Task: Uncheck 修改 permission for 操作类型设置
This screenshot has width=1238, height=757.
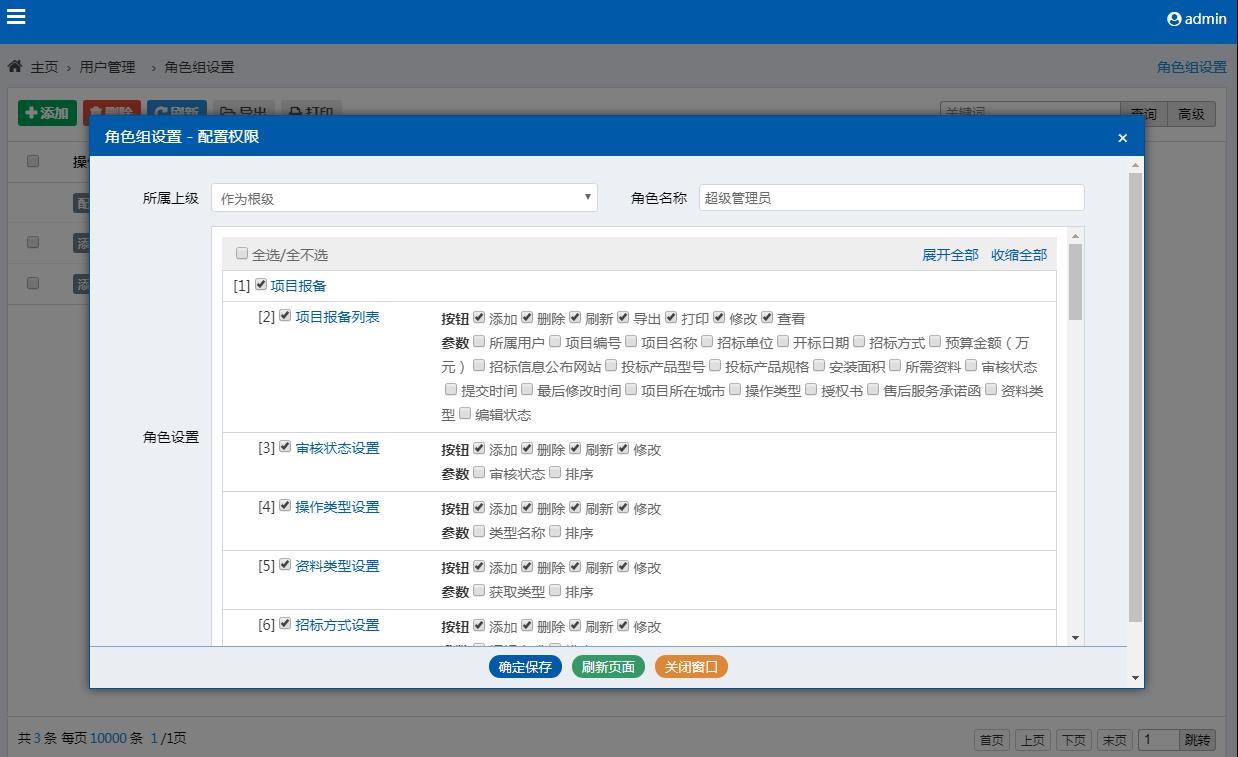Action: click(623, 508)
